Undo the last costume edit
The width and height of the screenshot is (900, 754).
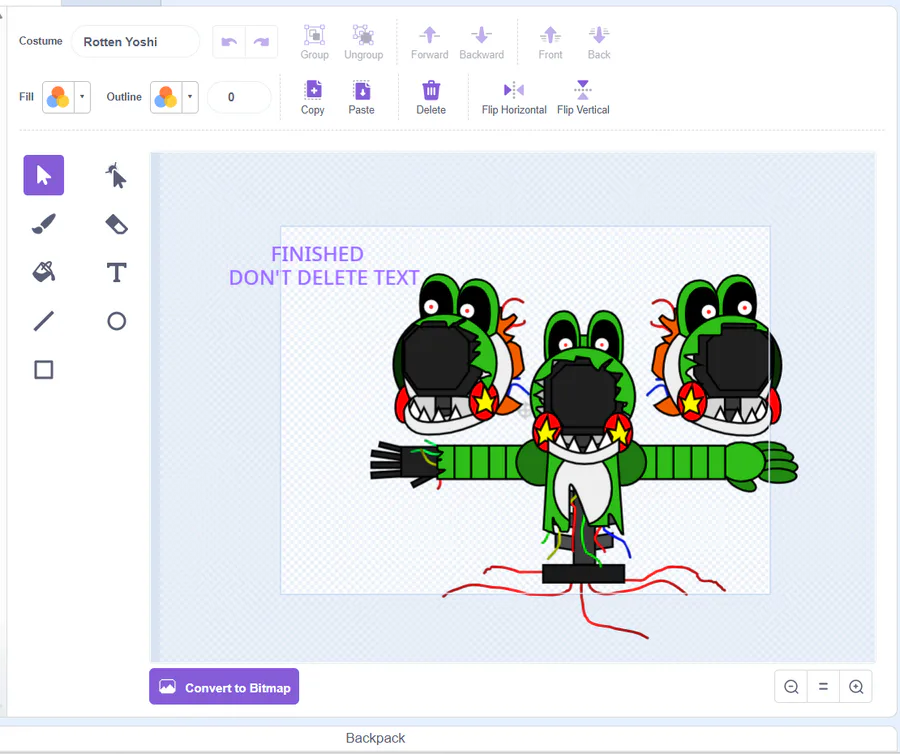coord(229,42)
